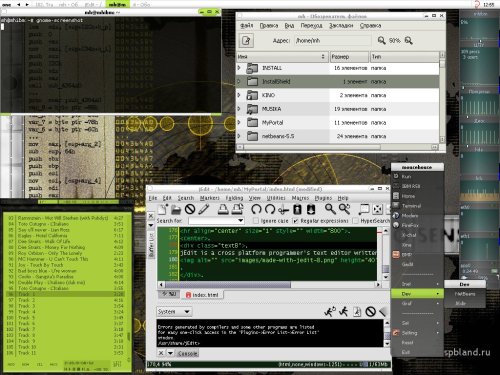The width and height of the screenshot is (500, 375).
Task: Sort by the Тип column header
Action: (x=404, y=57)
